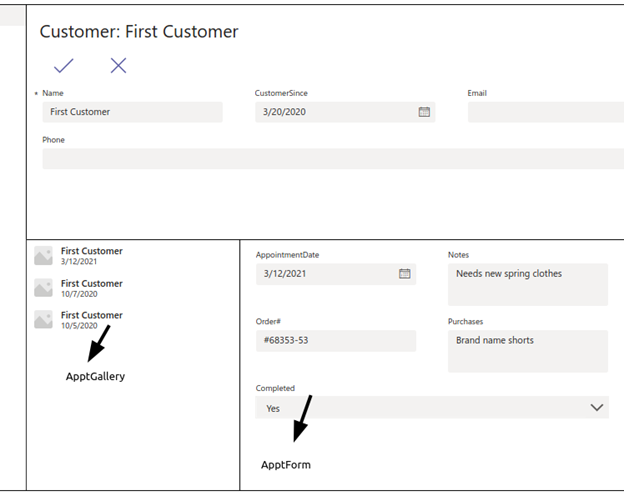Click the empty Email input field
Viewport: 624px width, 496px height.
(x=546, y=112)
